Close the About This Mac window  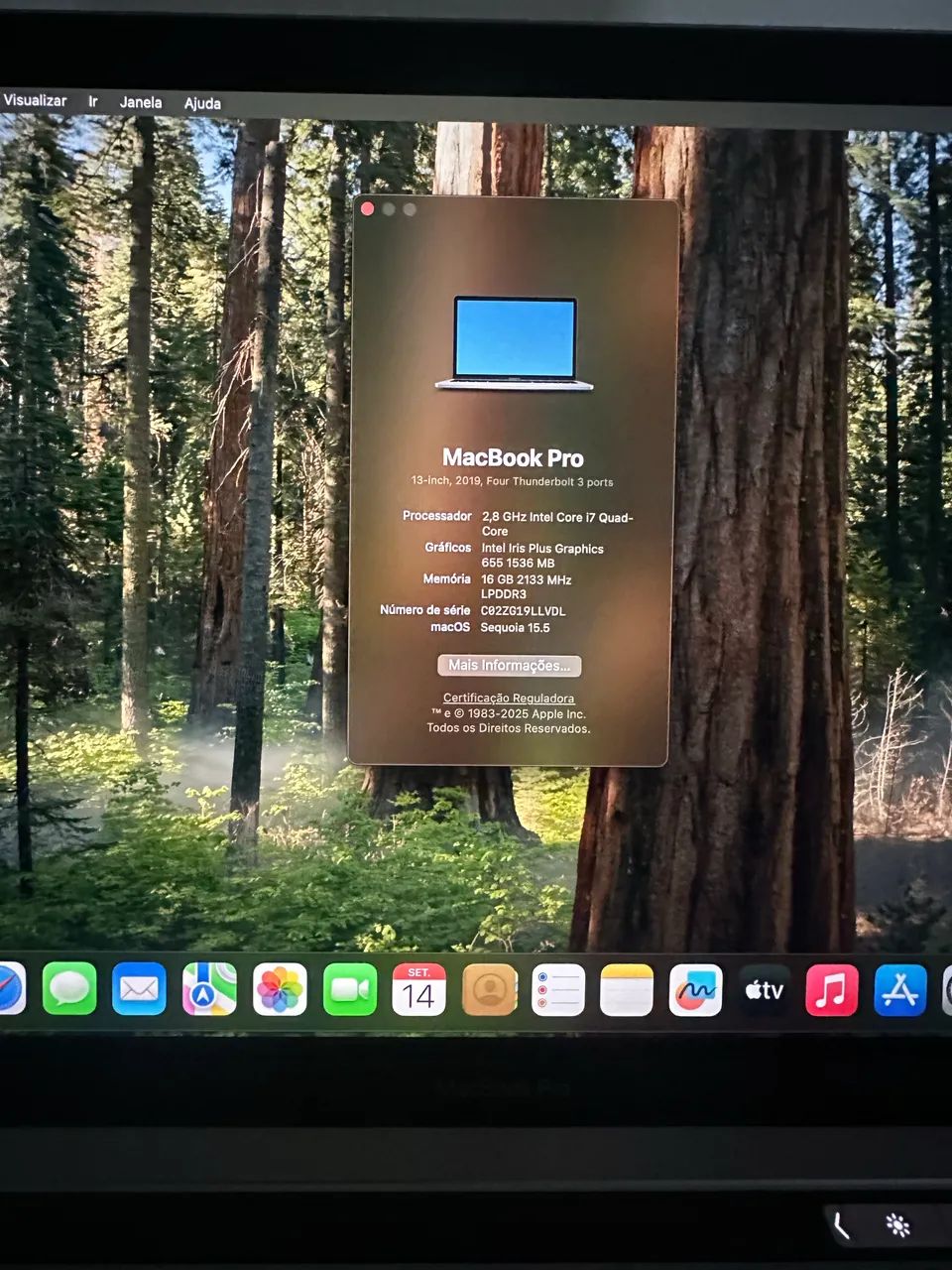tap(368, 208)
